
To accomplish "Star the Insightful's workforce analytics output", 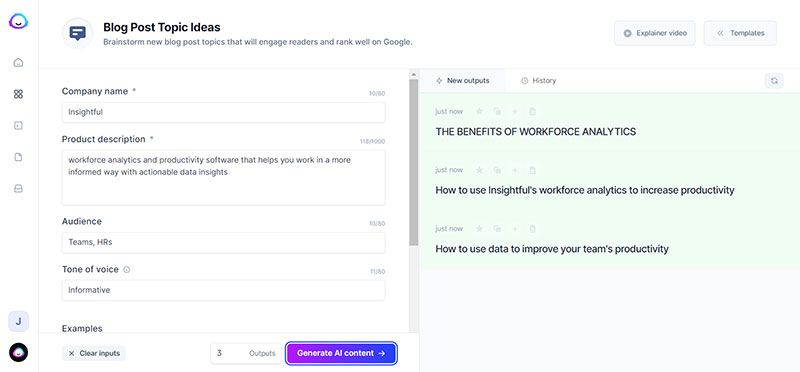I will 479,170.
